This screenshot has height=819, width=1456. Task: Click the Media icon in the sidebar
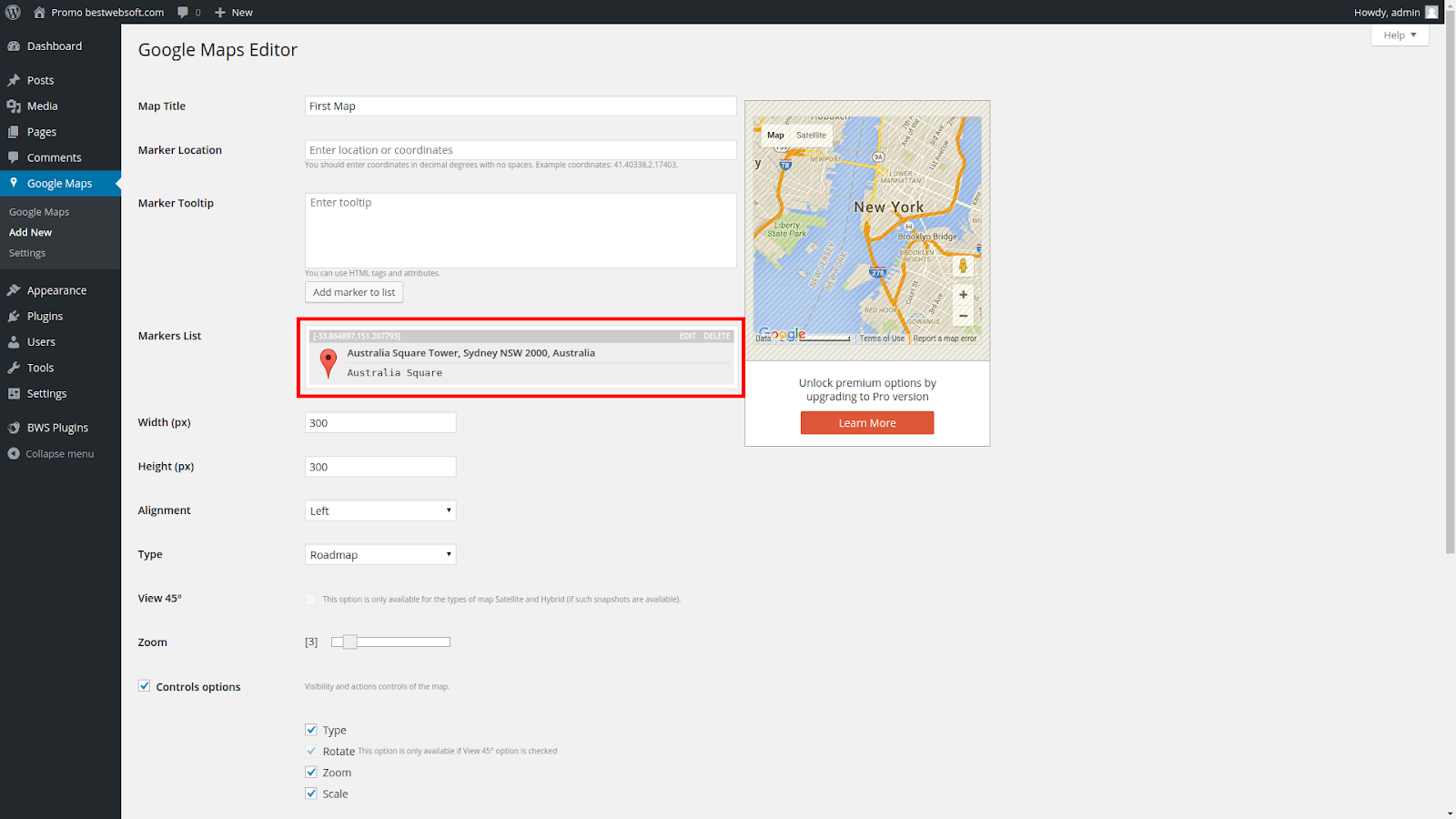click(x=14, y=106)
